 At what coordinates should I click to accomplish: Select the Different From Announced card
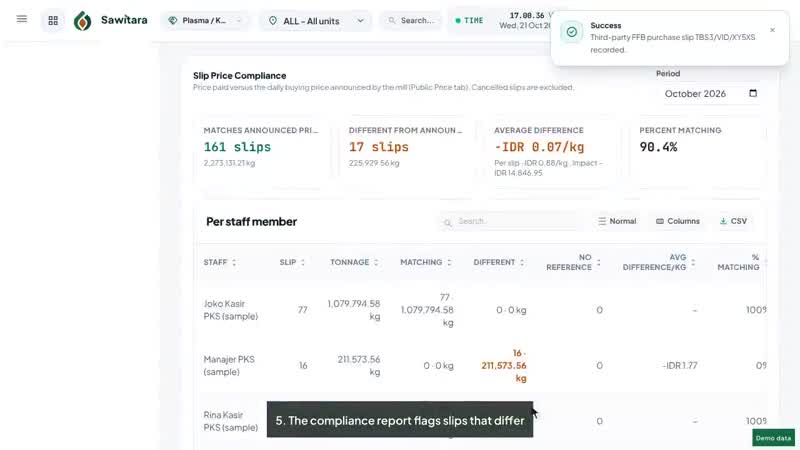pos(407,152)
